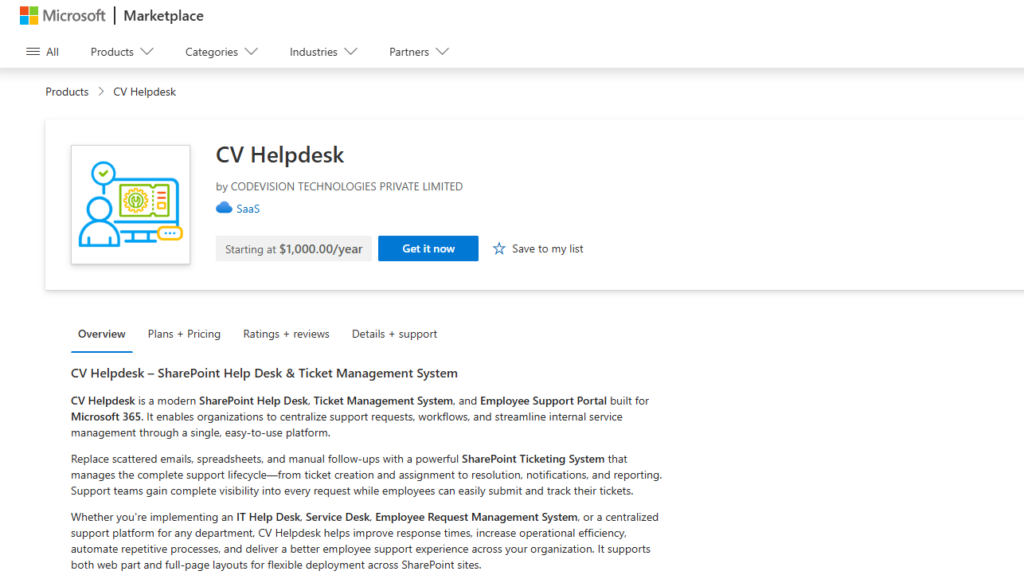Image resolution: width=1024 pixels, height=575 pixels.
Task: Go to Products breadcrumb link
Action: [67, 92]
